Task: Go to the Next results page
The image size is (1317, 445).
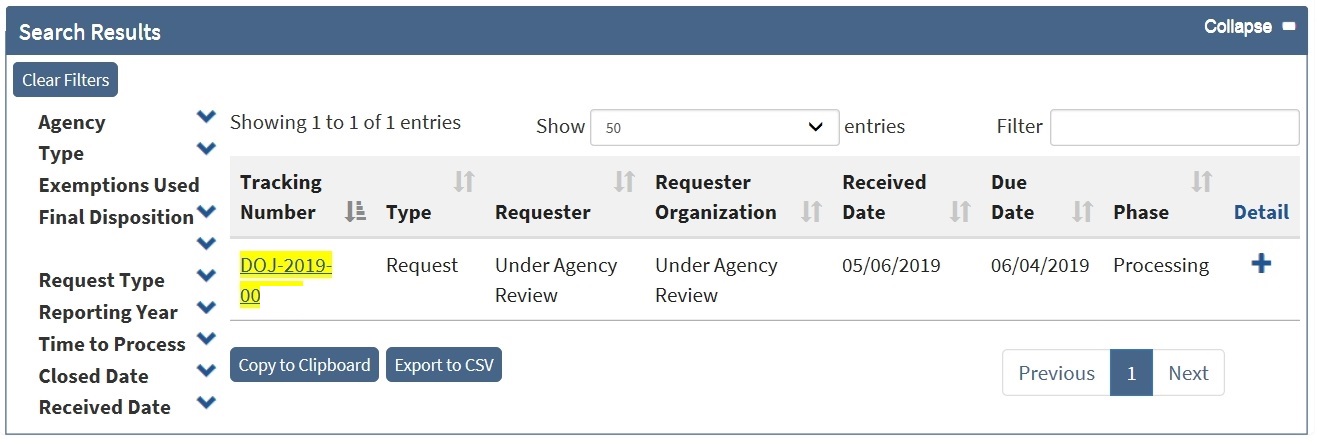Action: tap(1188, 373)
